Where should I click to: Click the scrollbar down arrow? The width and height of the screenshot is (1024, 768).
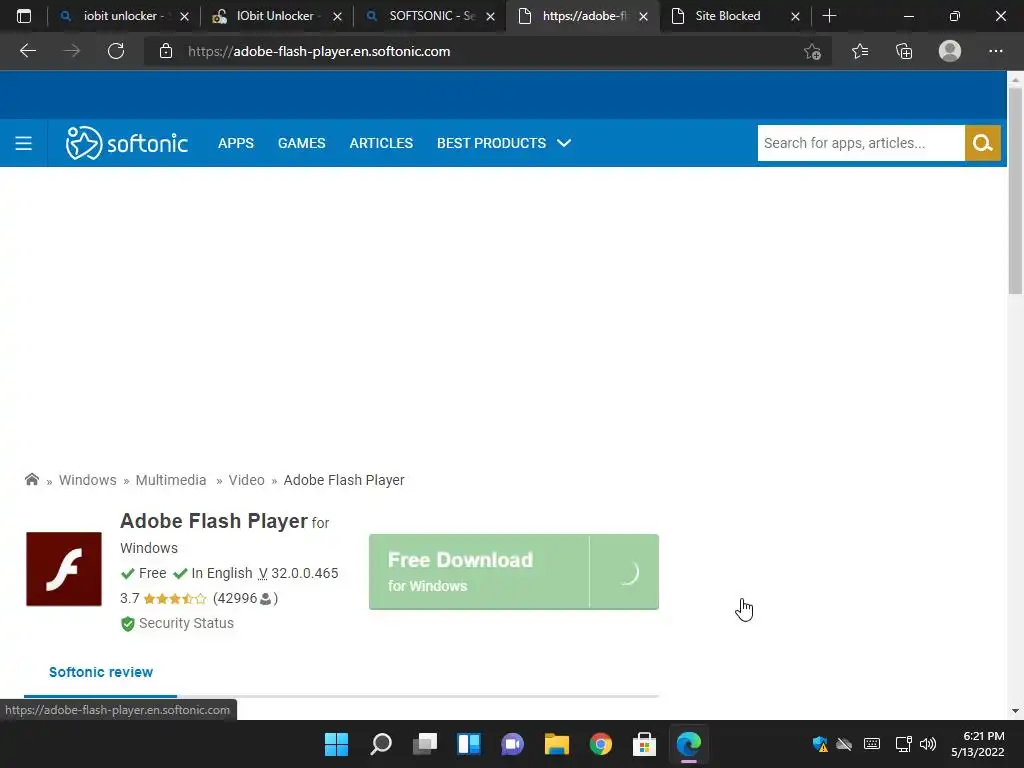pos(1015,711)
